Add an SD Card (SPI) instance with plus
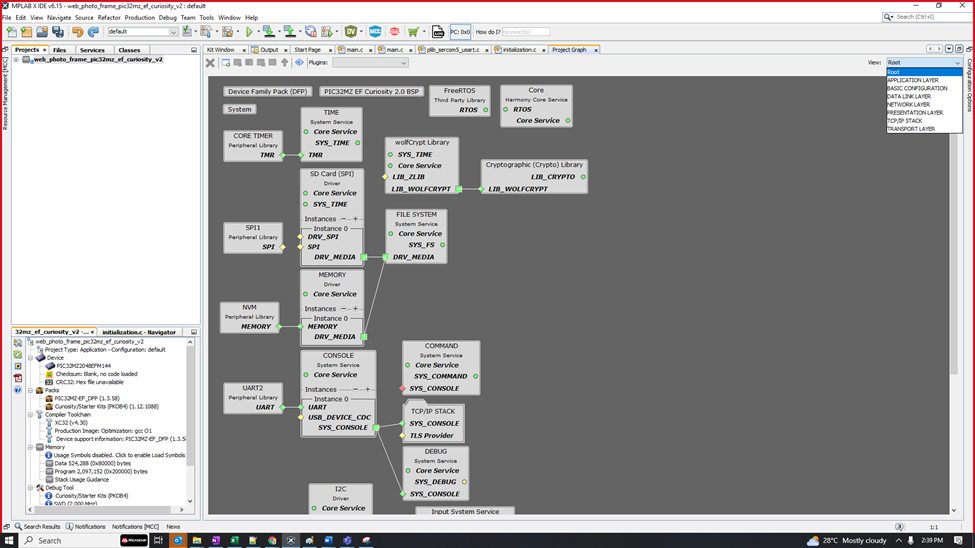 click(x=356, y=219)
